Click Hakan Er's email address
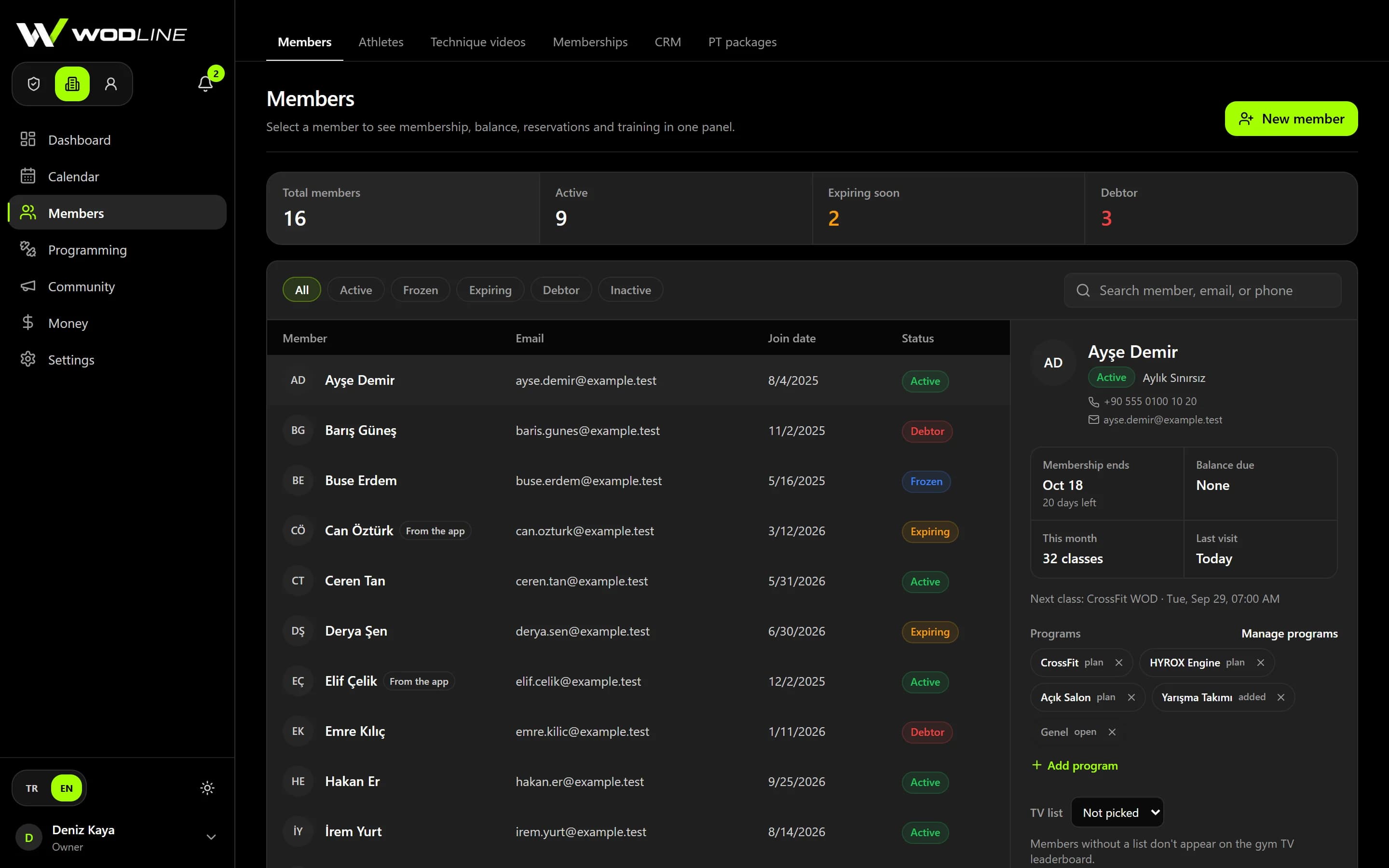 [x=580, y=781]
